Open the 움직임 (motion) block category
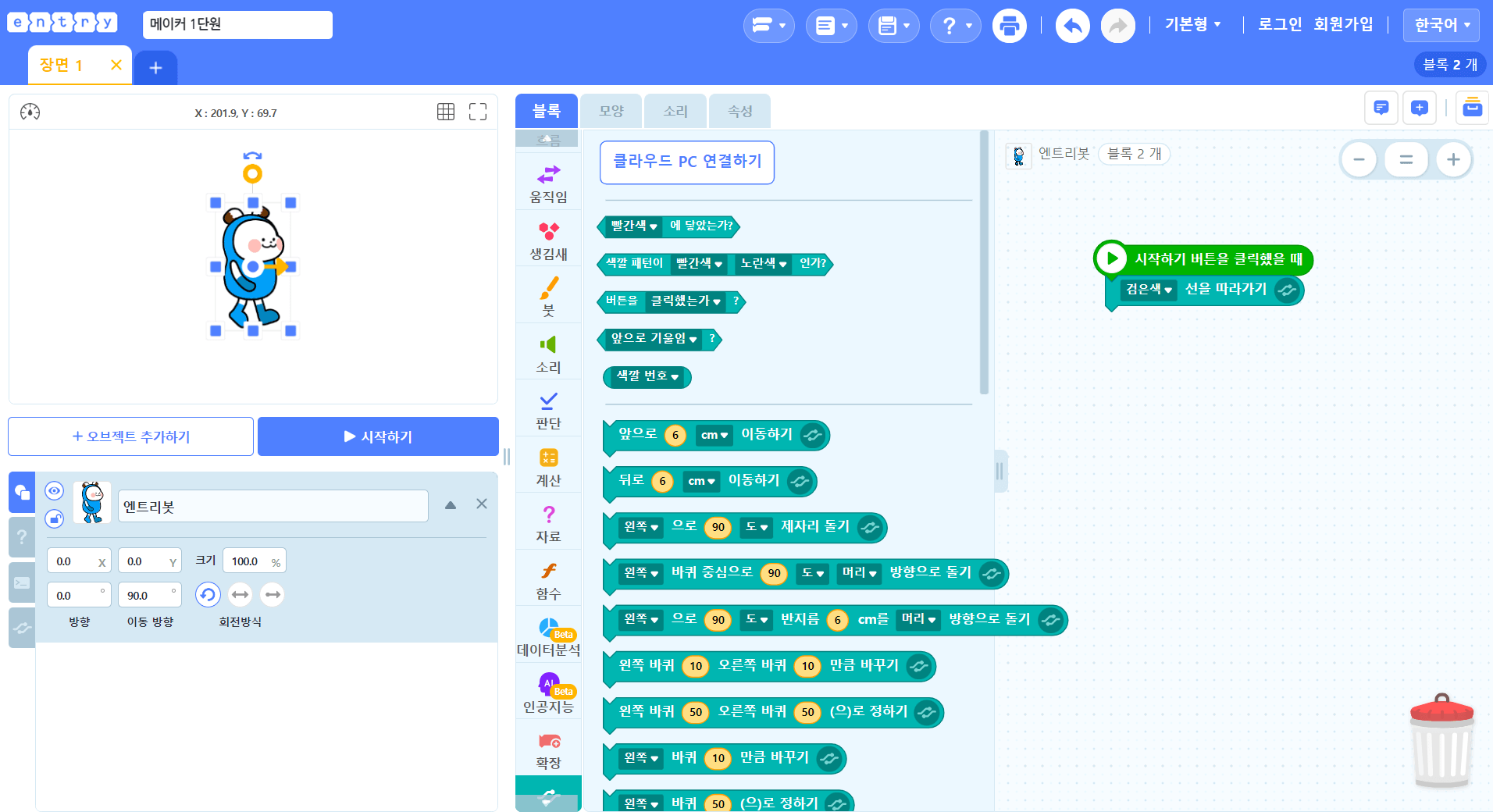Viewport: 1493px width, 812px height. 548,183
